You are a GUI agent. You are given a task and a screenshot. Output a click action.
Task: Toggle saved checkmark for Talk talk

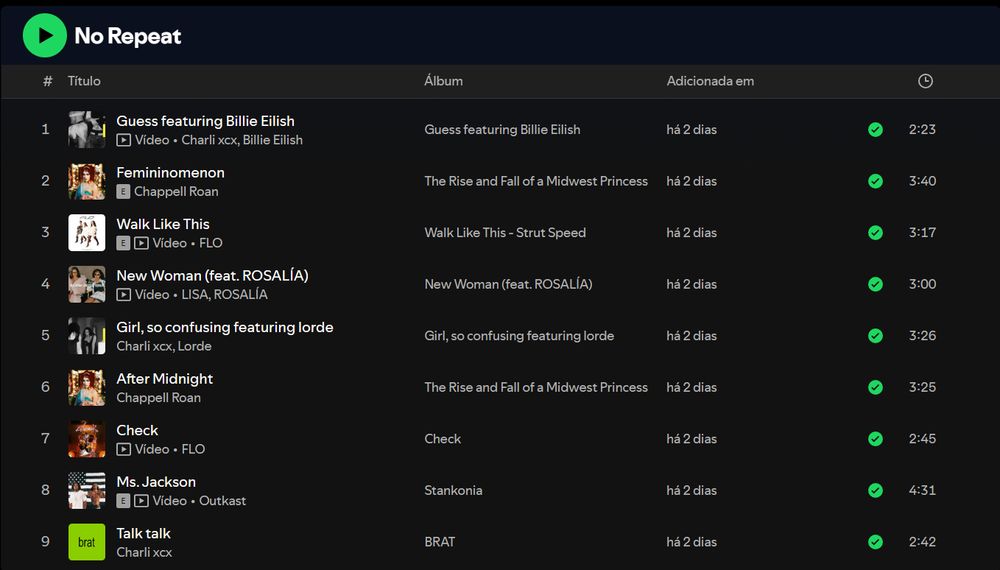point(875,542)
